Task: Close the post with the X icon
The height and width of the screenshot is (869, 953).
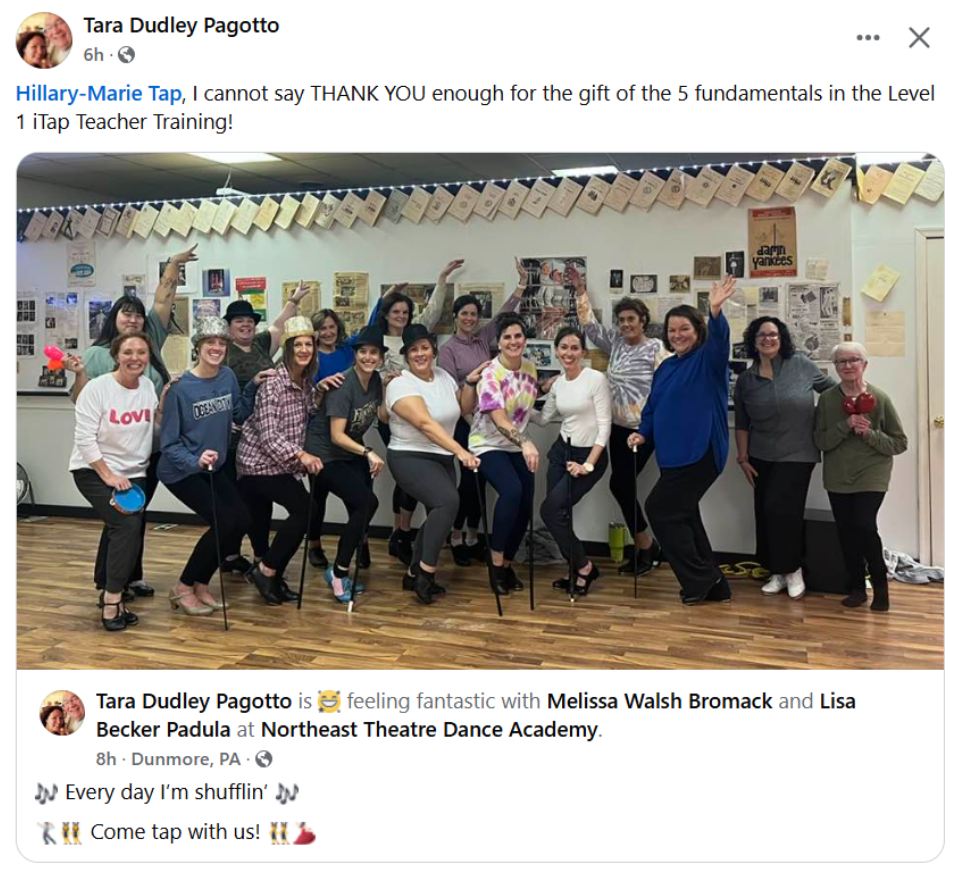Action: [x=919, y=38]
